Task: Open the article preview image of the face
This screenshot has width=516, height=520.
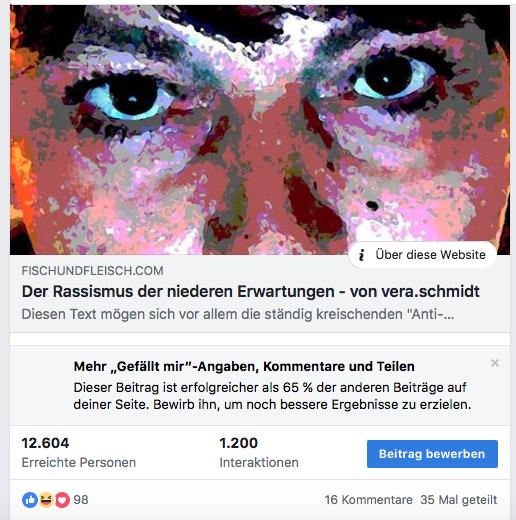Action: click(x=260, y=130)
